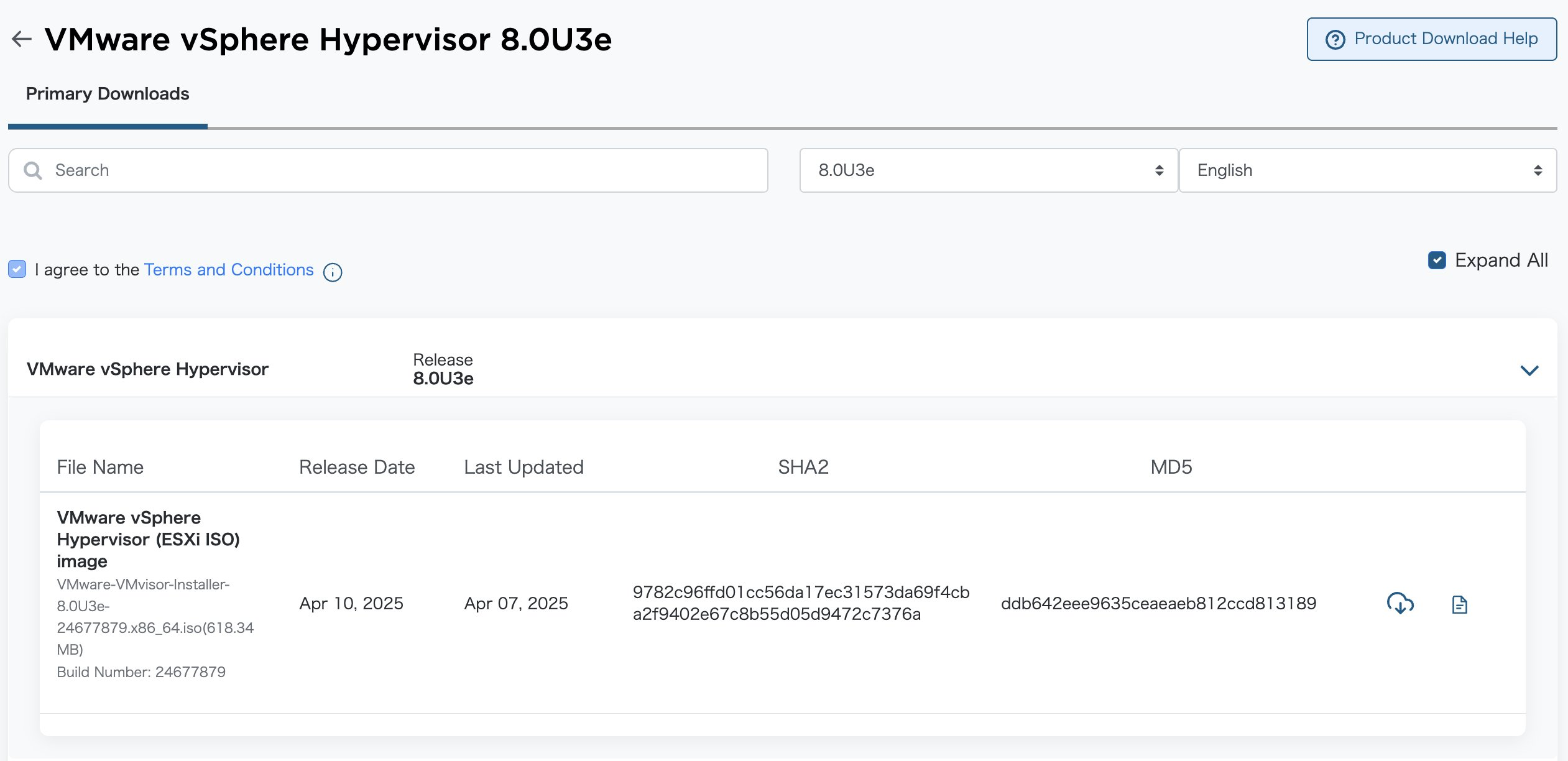
Task: Click the VMware vSphere Hypervisor section title
Action: click(147, 369)
